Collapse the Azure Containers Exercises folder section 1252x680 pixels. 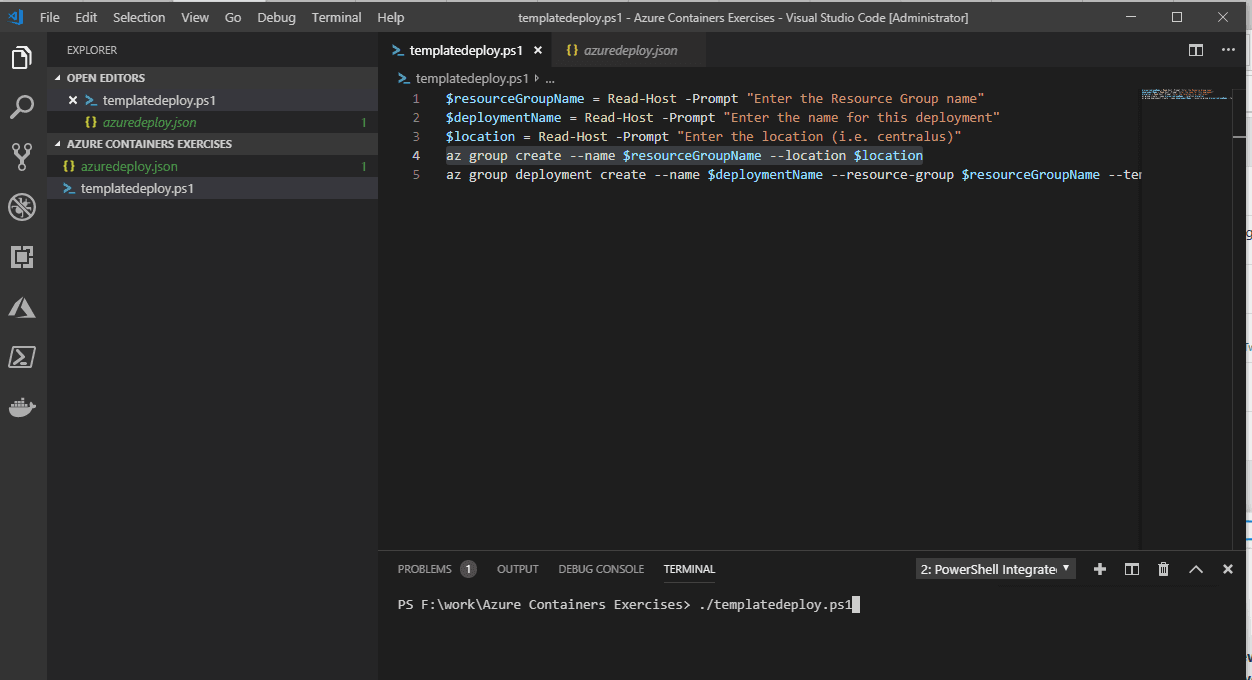point(212,144)
